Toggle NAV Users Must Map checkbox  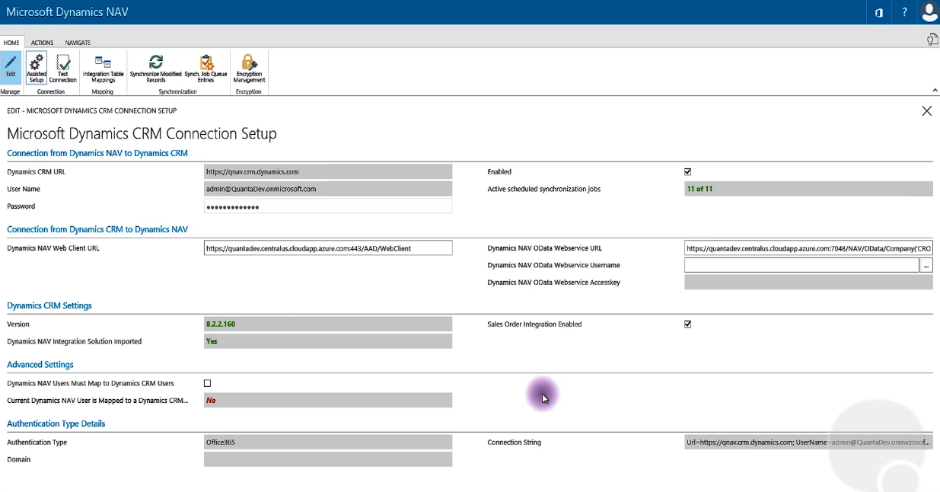pyautogui.click(x=207, y=383)
